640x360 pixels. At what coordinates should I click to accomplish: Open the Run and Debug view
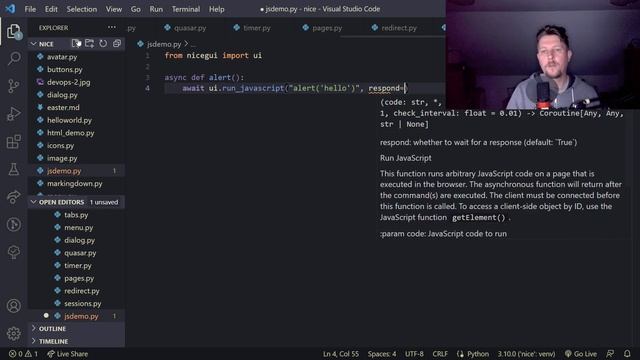13,114
